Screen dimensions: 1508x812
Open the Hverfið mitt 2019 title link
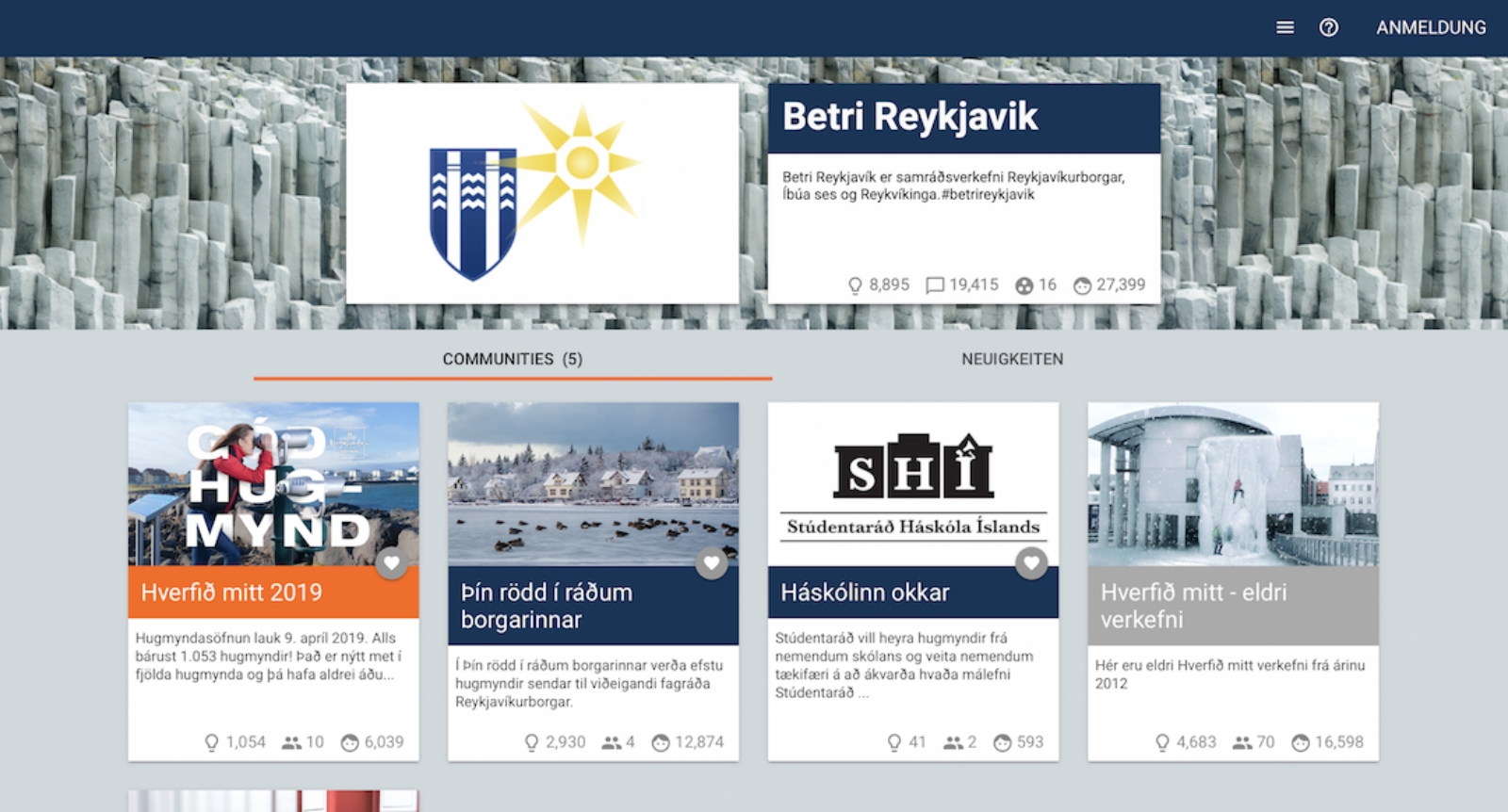[232, 593]
